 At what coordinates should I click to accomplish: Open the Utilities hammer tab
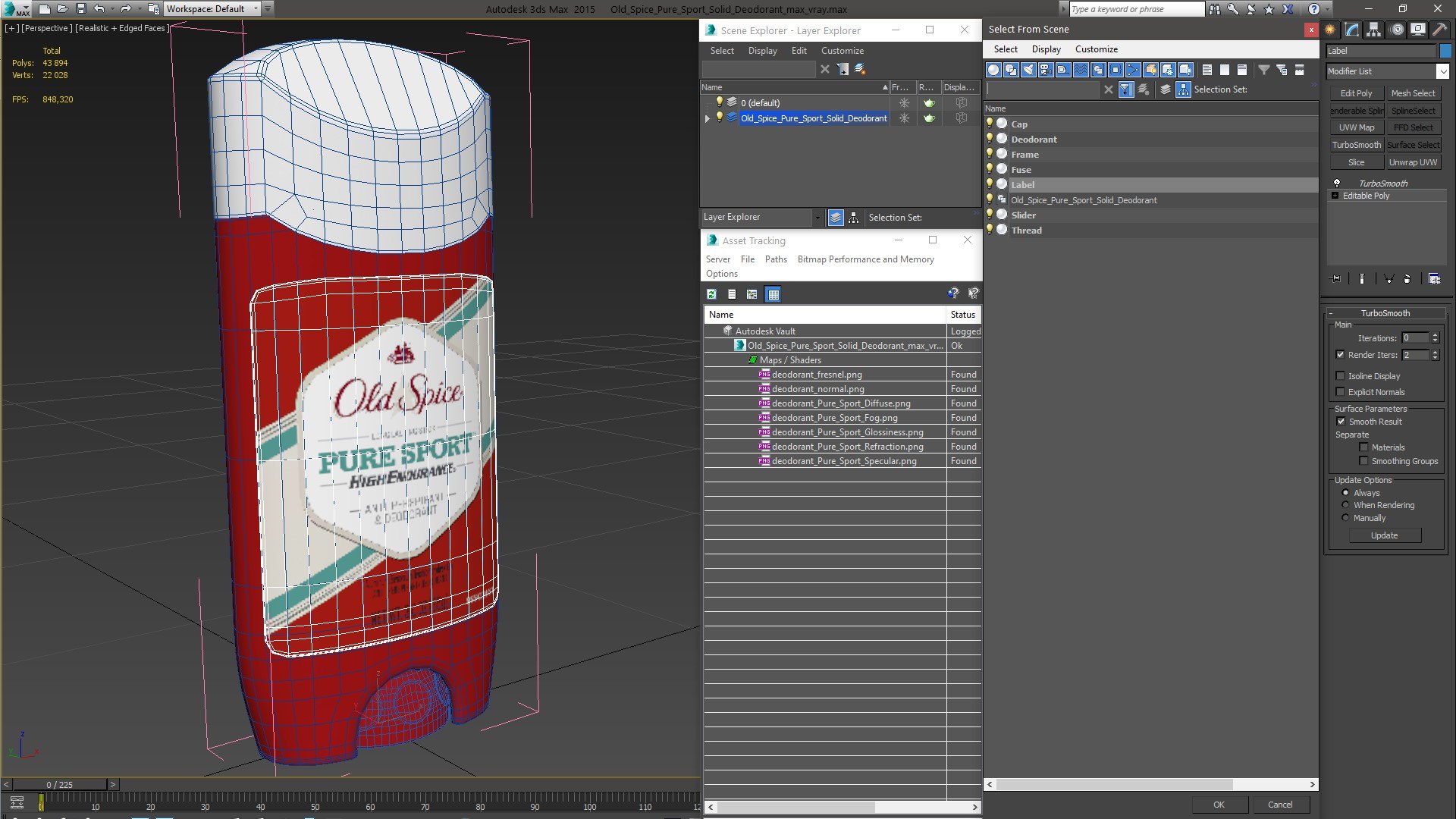pyautogui.click(x=1439, y=30)
